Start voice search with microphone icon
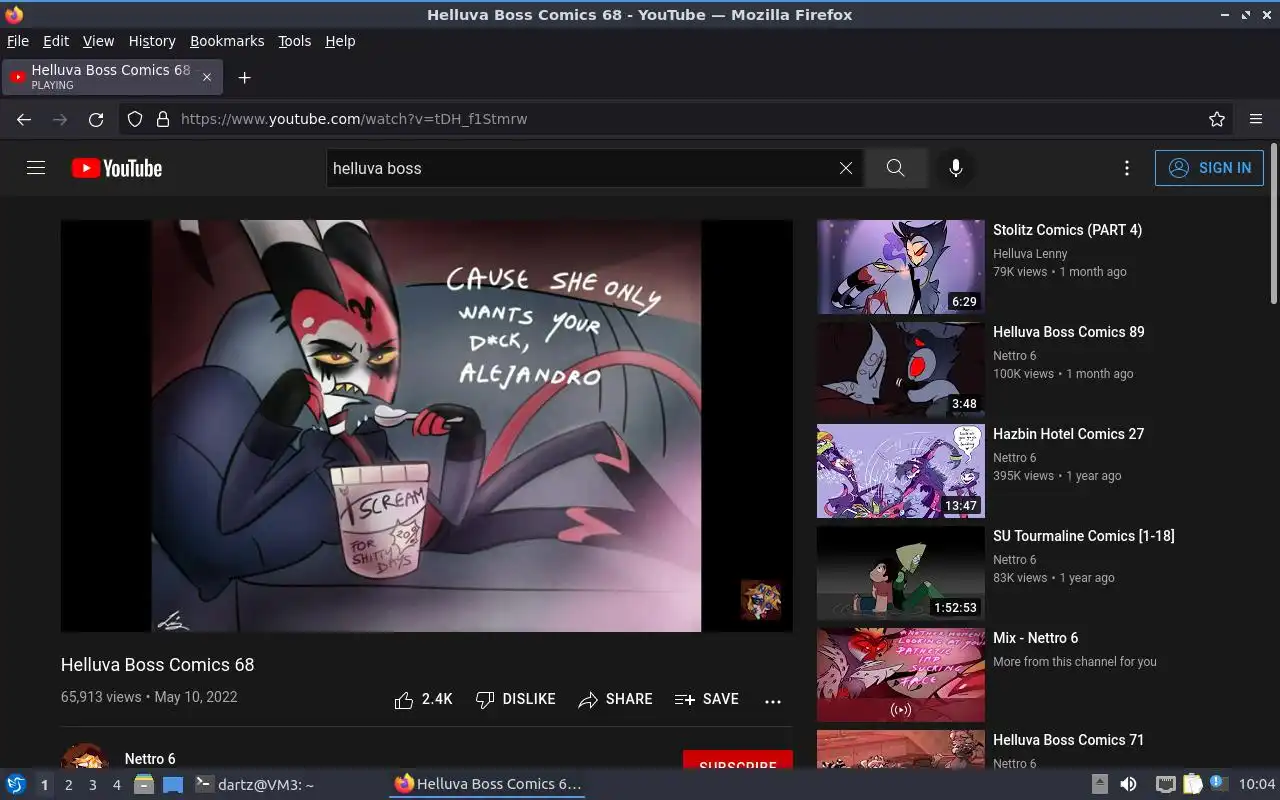Screen dimensions: 1280x800 (956, 168)
